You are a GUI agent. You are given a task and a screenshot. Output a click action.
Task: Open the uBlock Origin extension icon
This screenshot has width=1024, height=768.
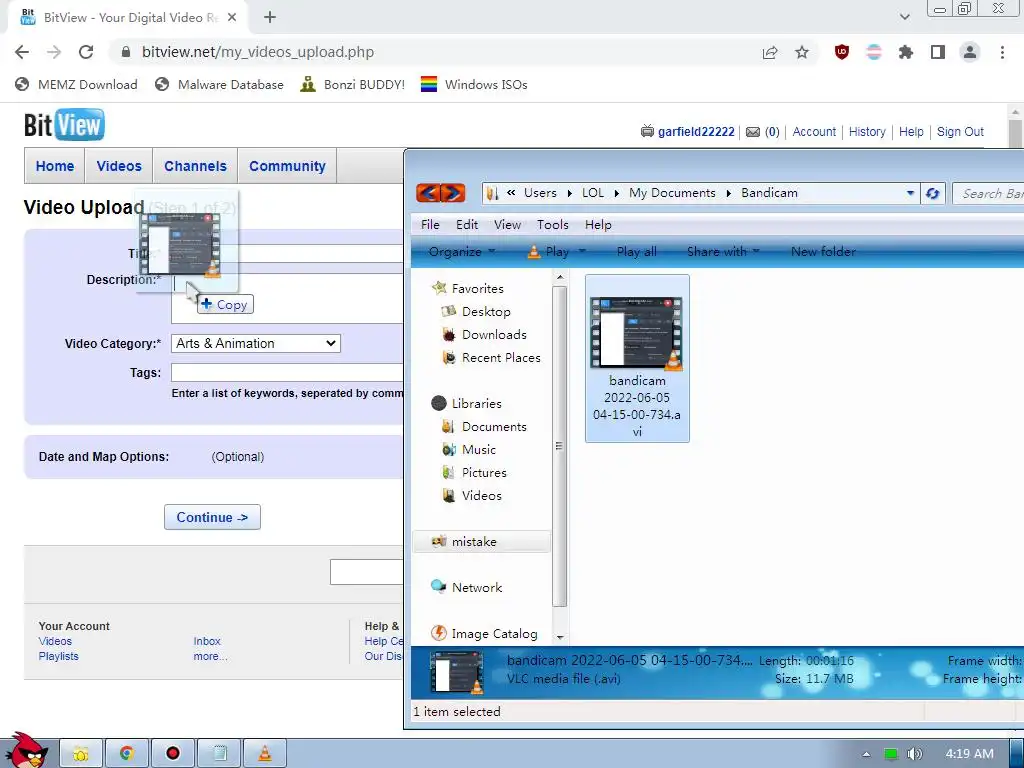[842, 52]
